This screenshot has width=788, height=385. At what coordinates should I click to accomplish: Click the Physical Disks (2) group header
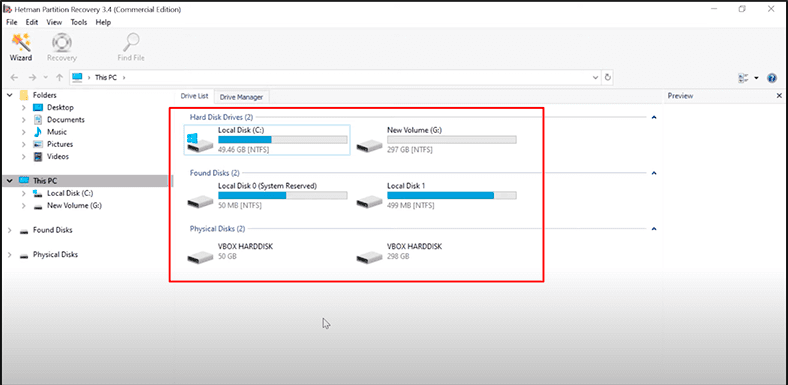coord(217,229)
